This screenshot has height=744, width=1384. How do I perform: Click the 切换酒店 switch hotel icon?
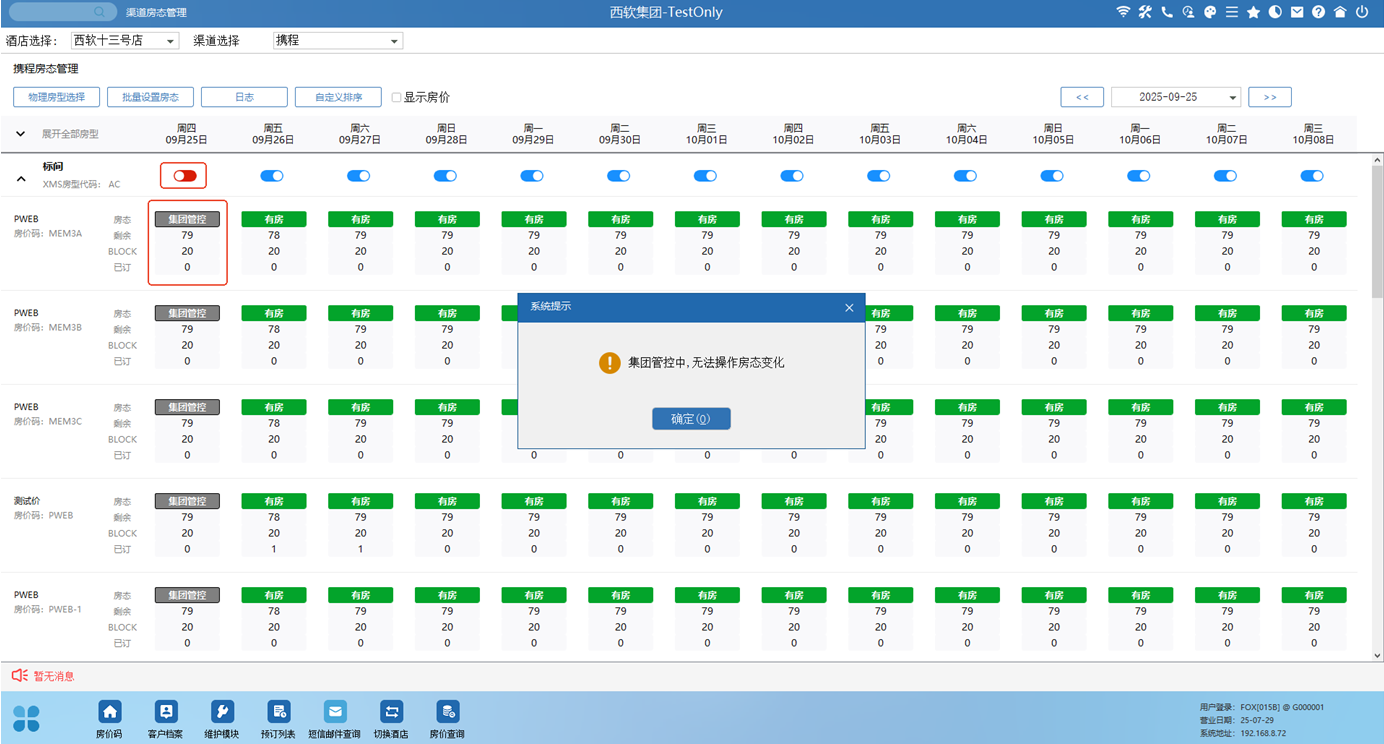coord(391,712)
